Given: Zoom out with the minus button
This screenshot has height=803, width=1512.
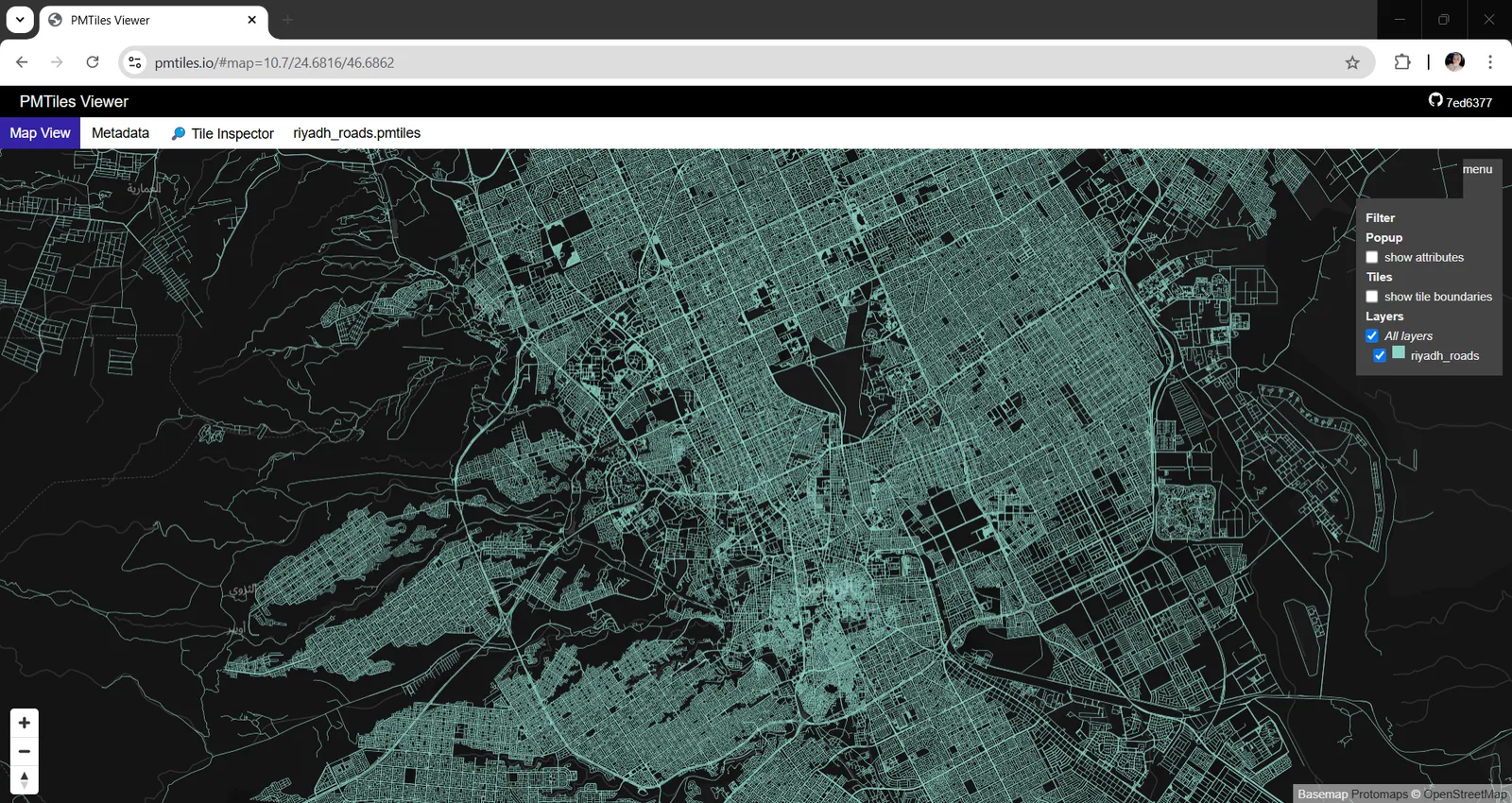Looking at the screenshot, I should pos(25,751).
